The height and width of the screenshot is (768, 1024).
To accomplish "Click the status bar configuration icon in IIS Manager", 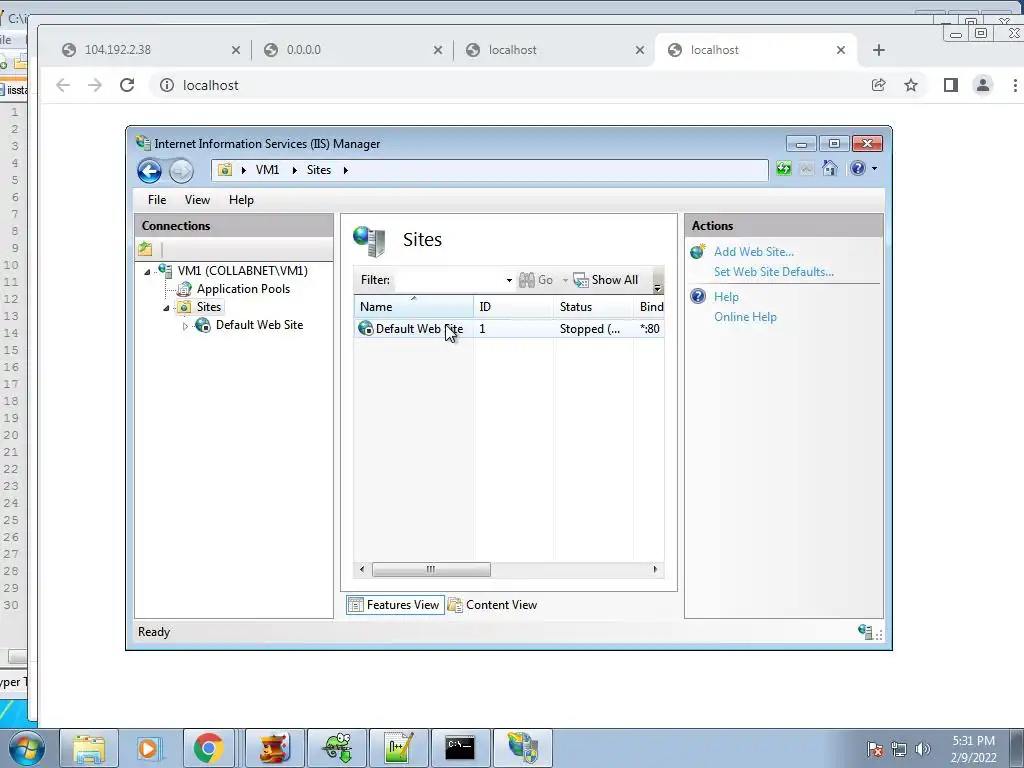I will pos(865,632).
